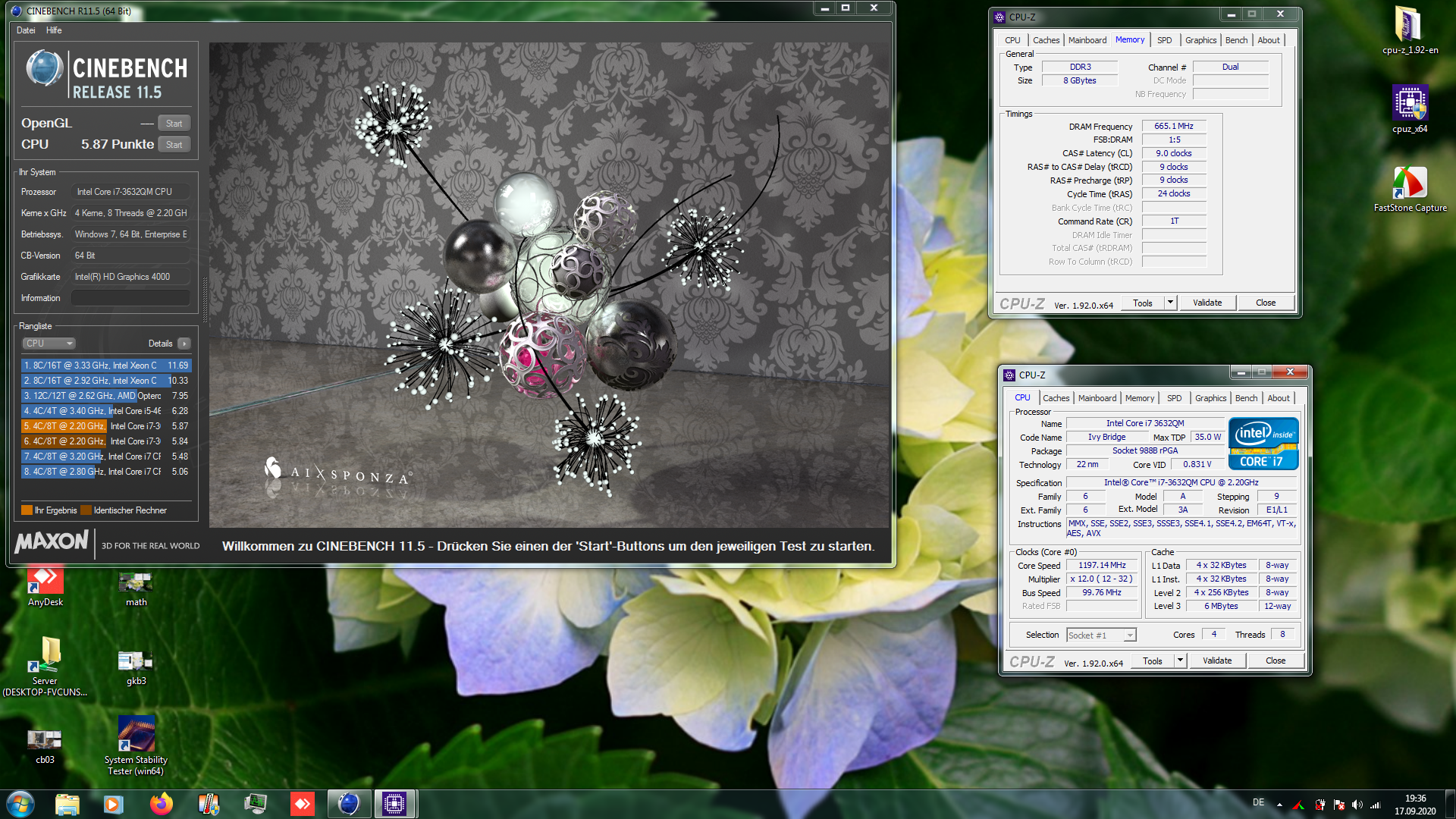
Task: Select the Memory tab in the lower CPU-Z window
Action: (1139, 398)
